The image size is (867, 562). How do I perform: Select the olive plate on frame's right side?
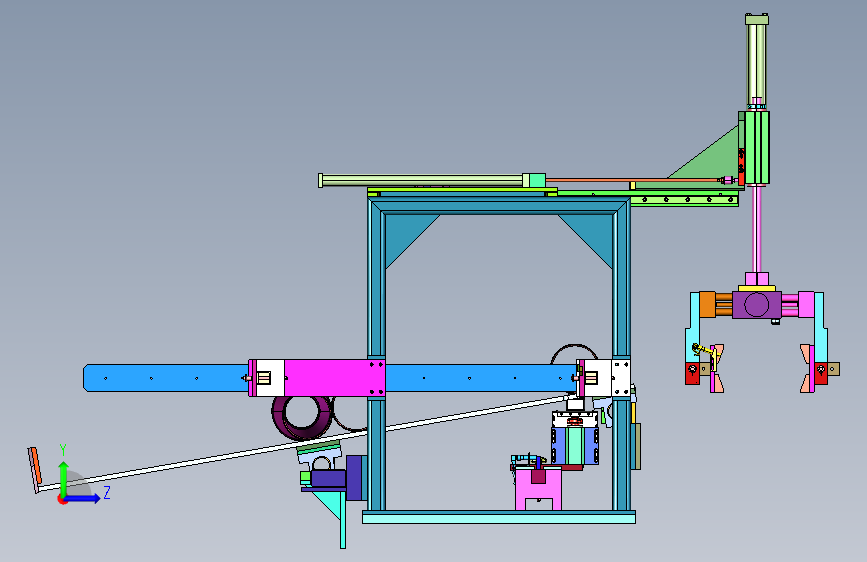tap(636, 446)
